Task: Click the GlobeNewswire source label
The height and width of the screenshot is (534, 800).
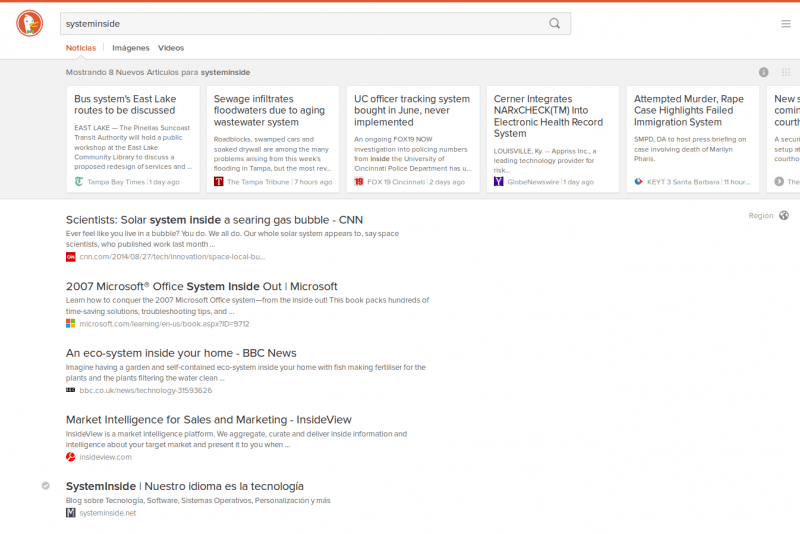Action: click(533, 182)
